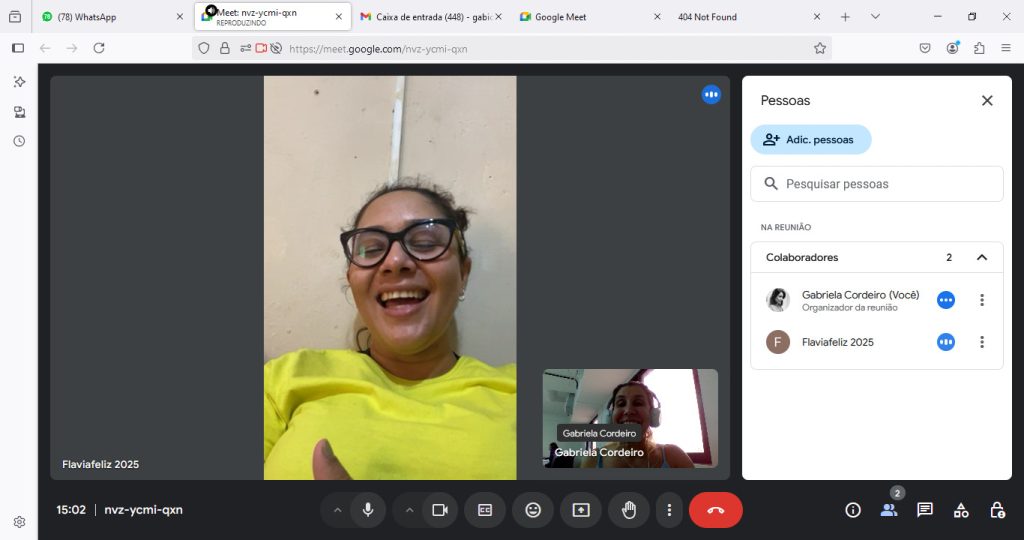1024x540 pixels.
Task: Open meeting details info icon
Action: (853, 510)
